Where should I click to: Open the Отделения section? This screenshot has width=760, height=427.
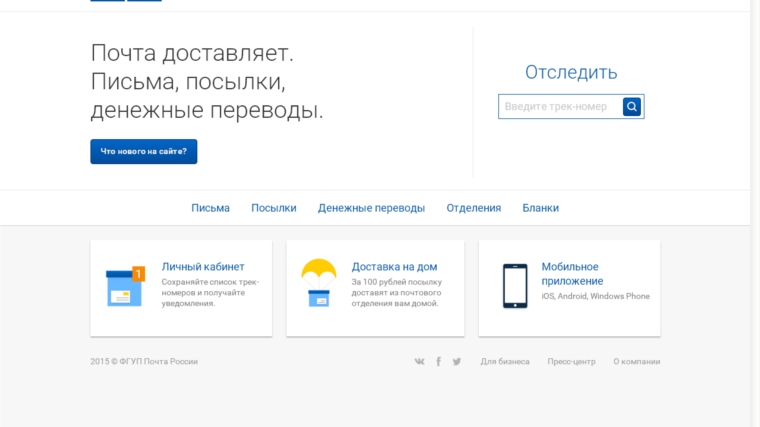tap(474, 208)
